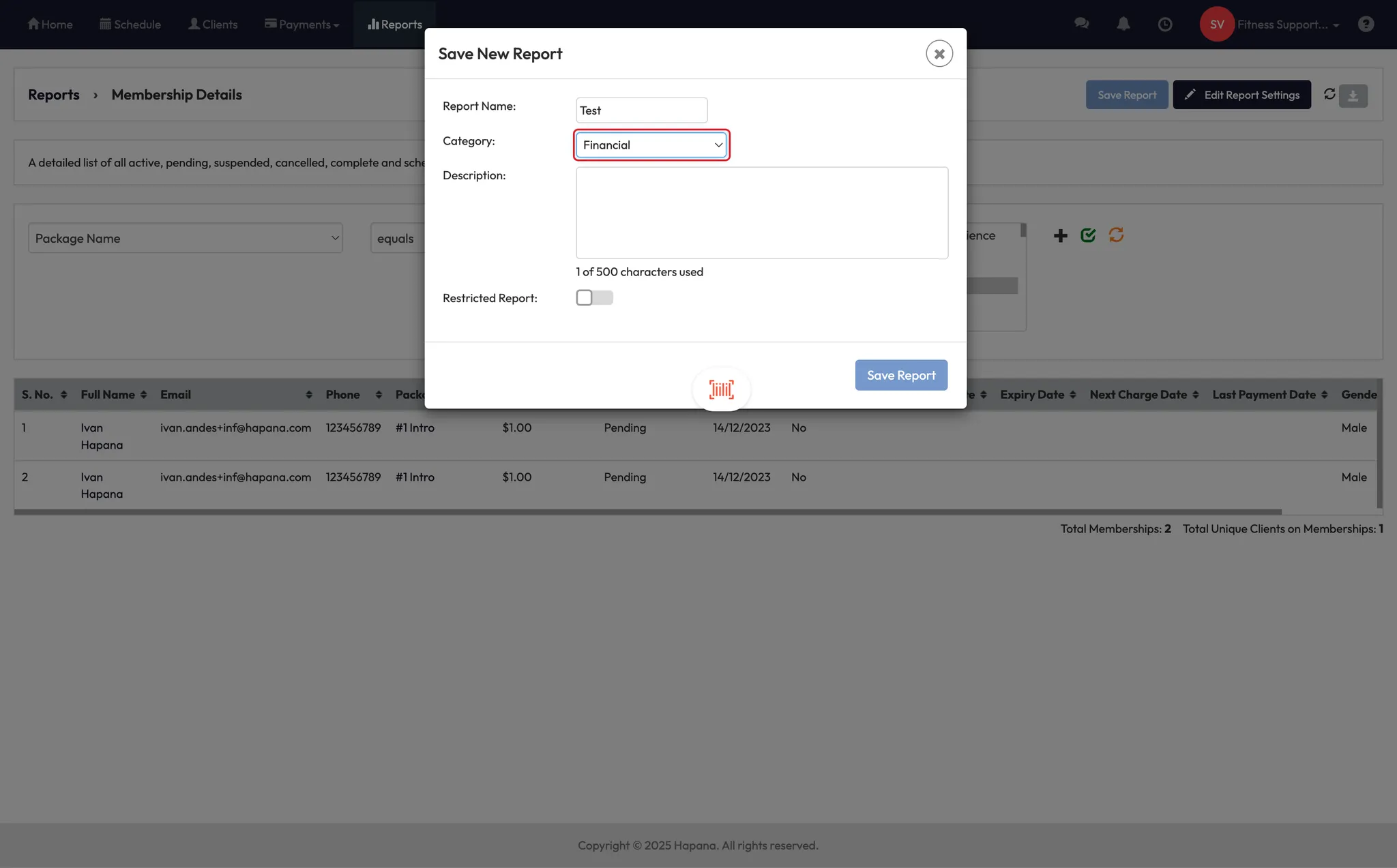The image size is (1397, 868).
Task: Click the barcode scanner icon
Action: point(721,389)
